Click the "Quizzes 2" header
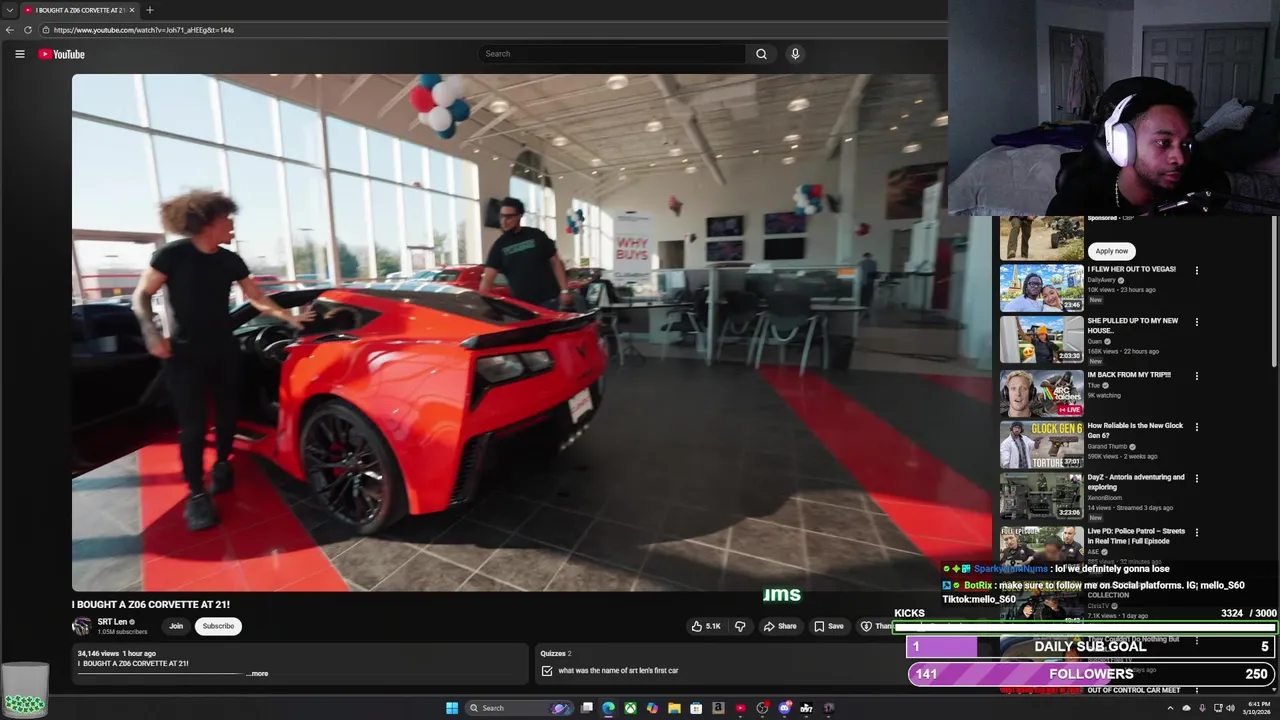This screenshot has height=720, width=1280. coord(556,653)
